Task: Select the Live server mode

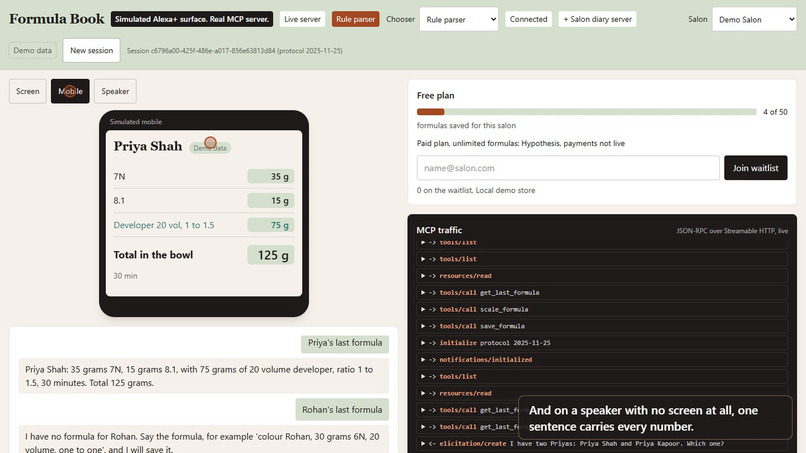Action: pyautogui.click(x=302, y=19)
